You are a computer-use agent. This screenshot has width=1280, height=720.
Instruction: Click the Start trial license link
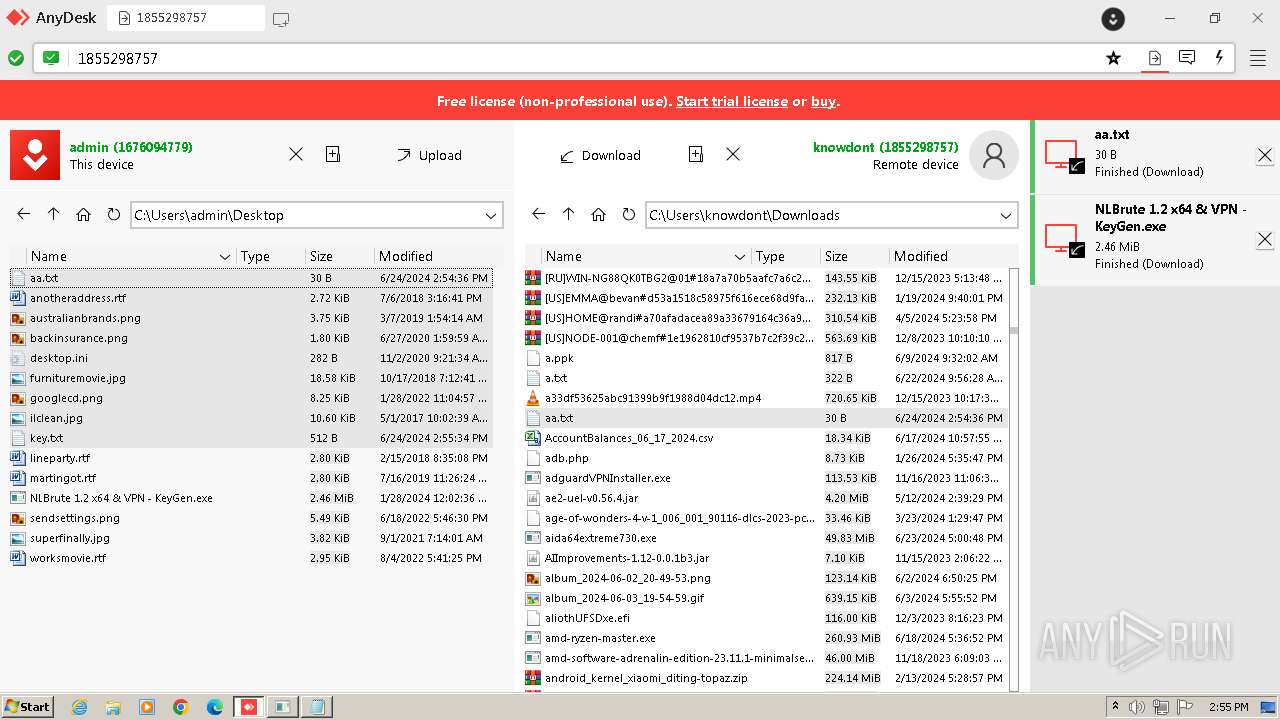pyautogui.click(x=732, y=101)
